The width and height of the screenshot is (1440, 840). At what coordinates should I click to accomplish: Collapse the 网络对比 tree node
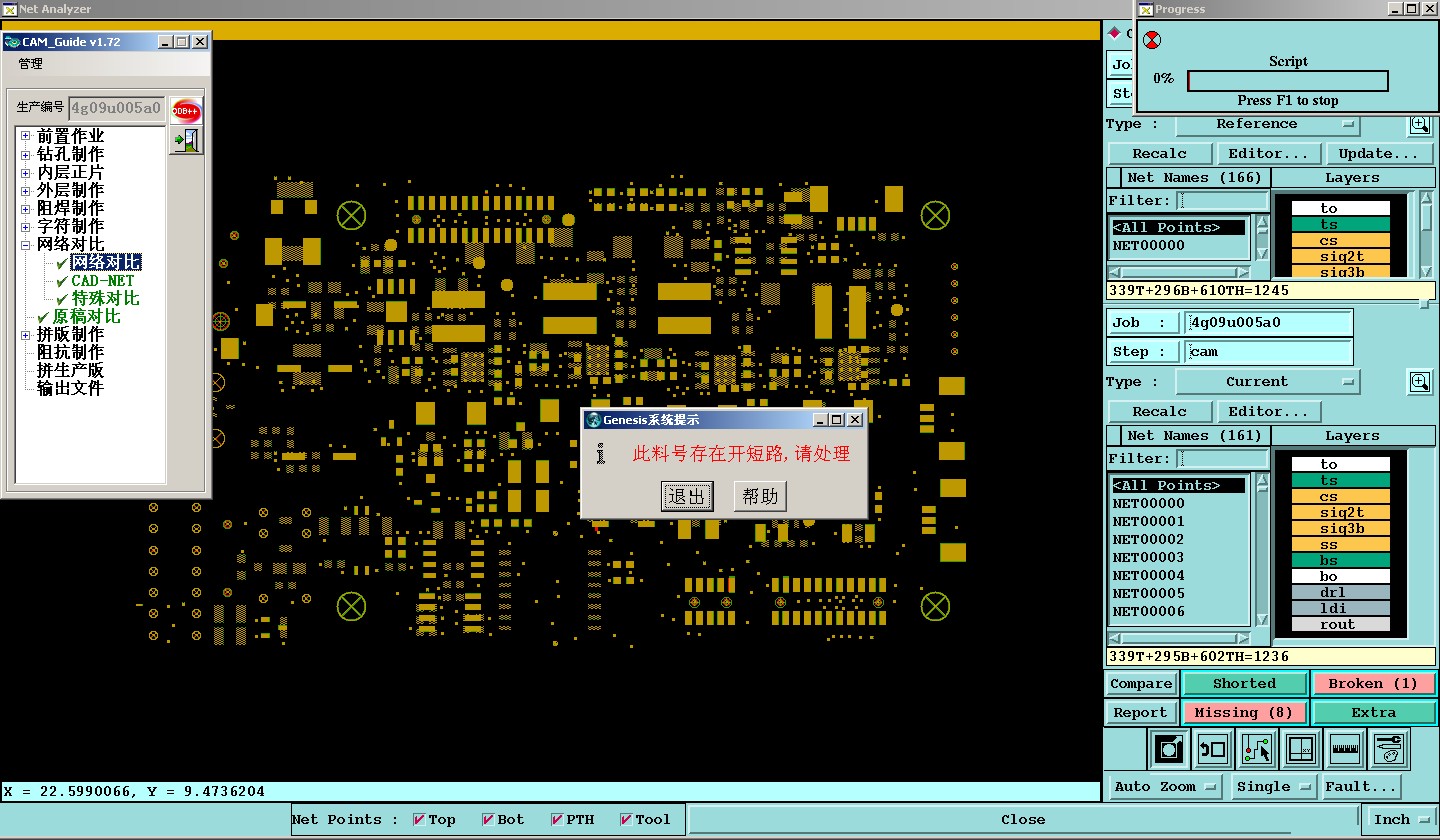coord(26,244)
